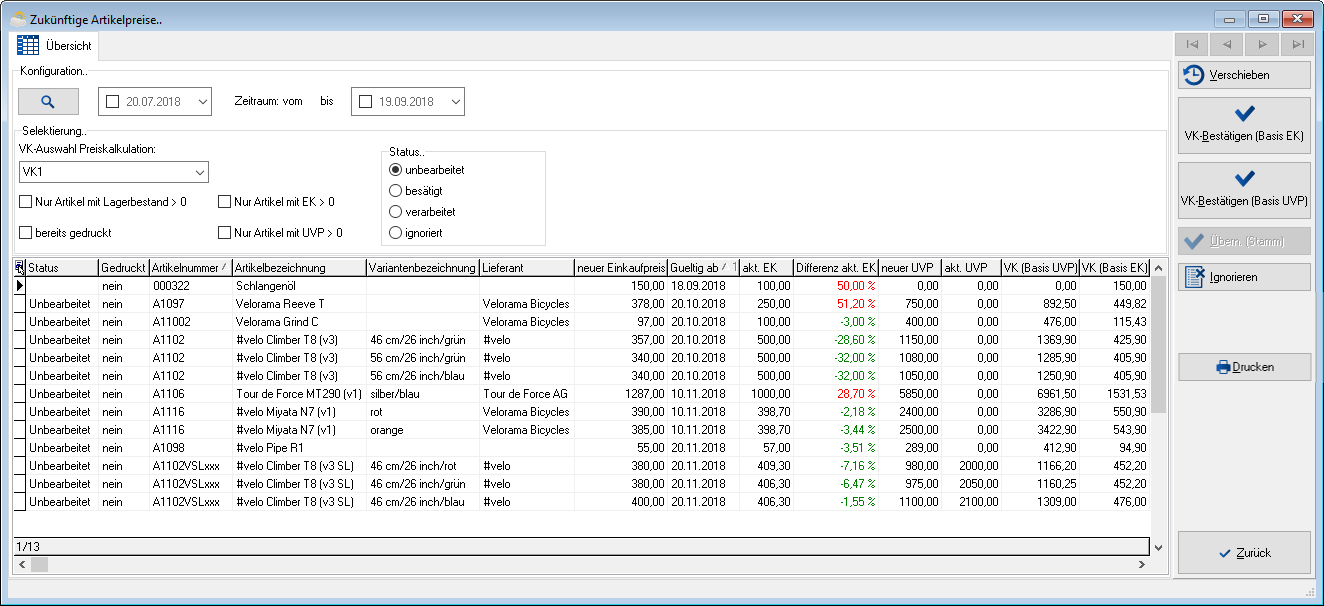Select the unbearbeitet status radio
1324x606 pixels.
[x=427, y=170]
